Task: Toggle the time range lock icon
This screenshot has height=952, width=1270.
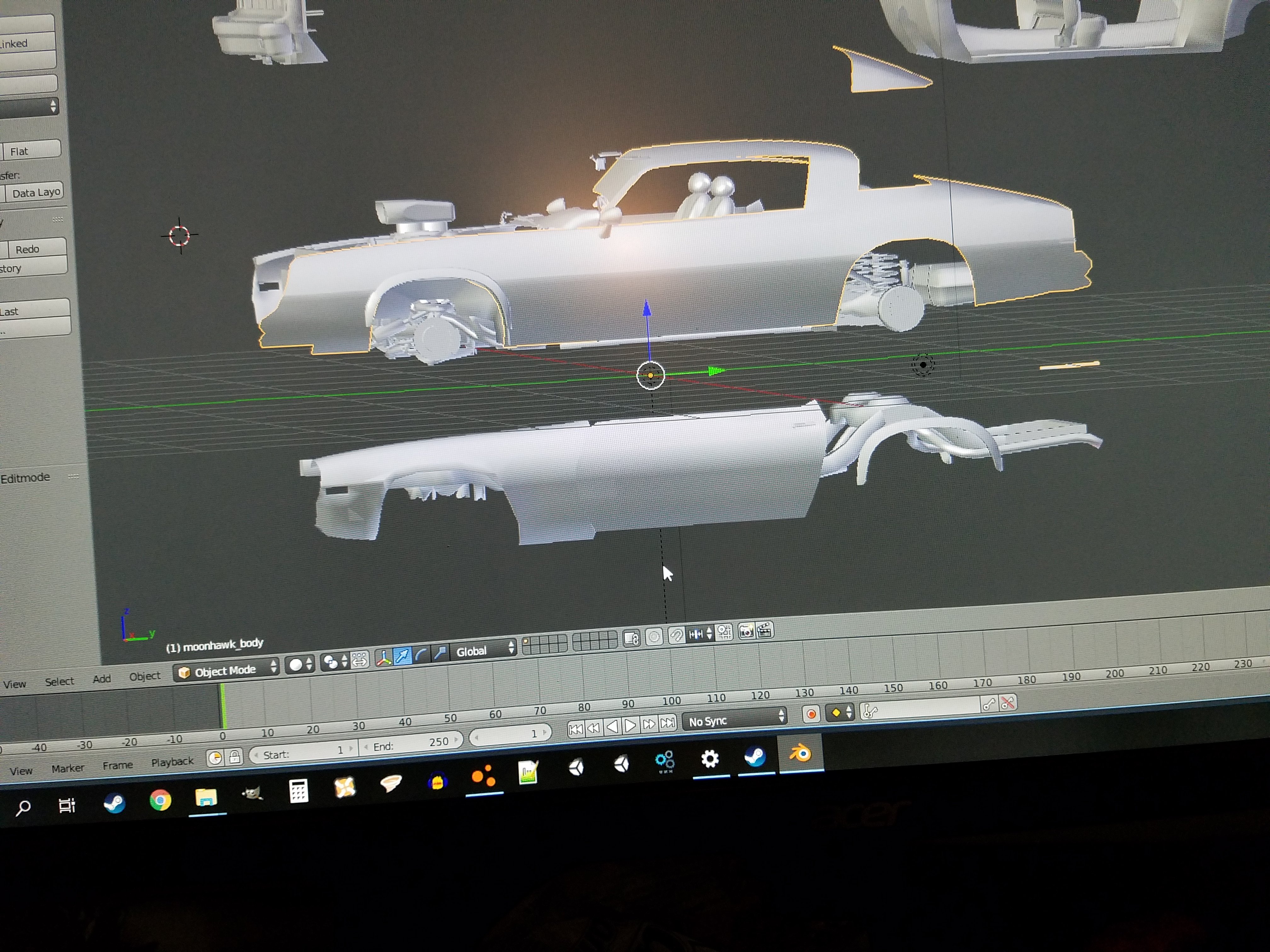Action: (234, 757)
